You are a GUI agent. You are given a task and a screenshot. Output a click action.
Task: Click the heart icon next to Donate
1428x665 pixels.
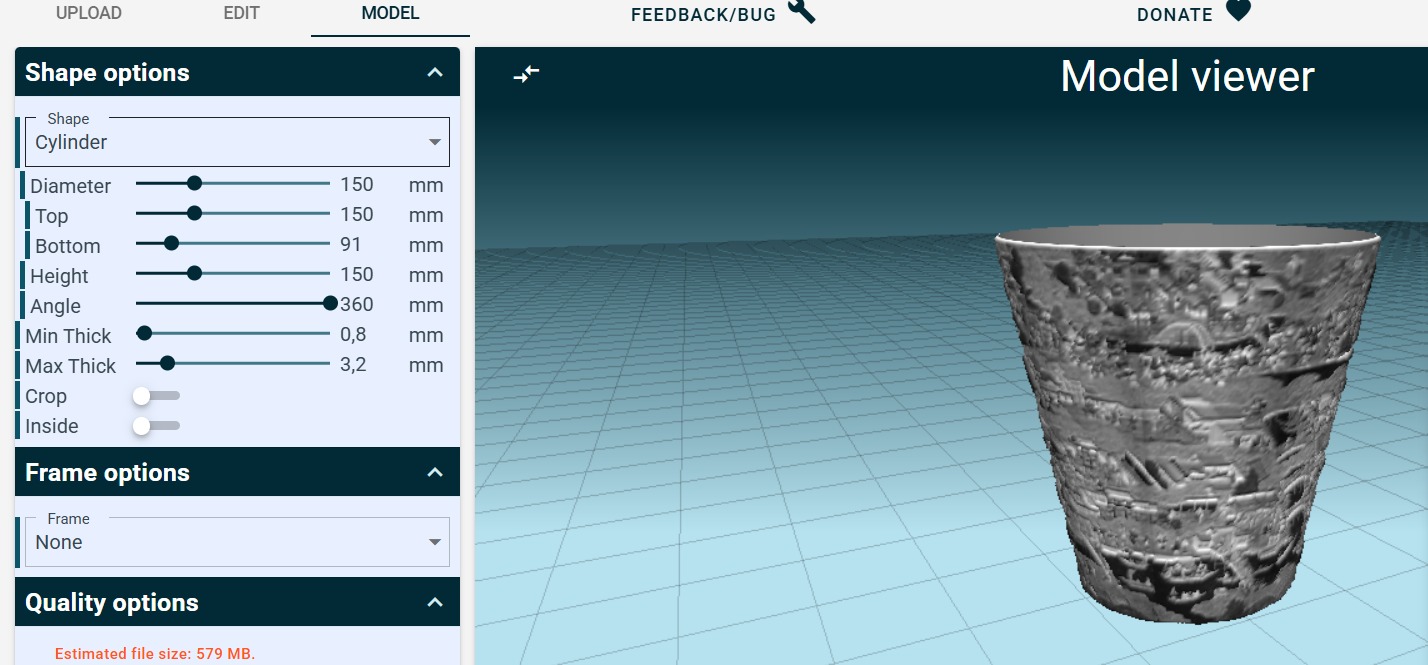tap(1238, 12)
